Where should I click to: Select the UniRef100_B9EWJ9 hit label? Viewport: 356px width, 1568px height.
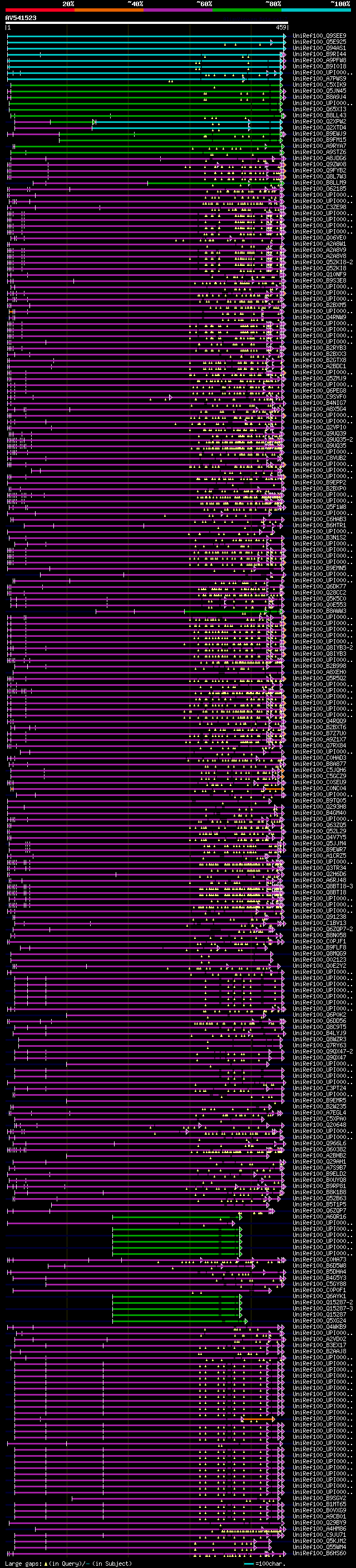tap(319, 134)
